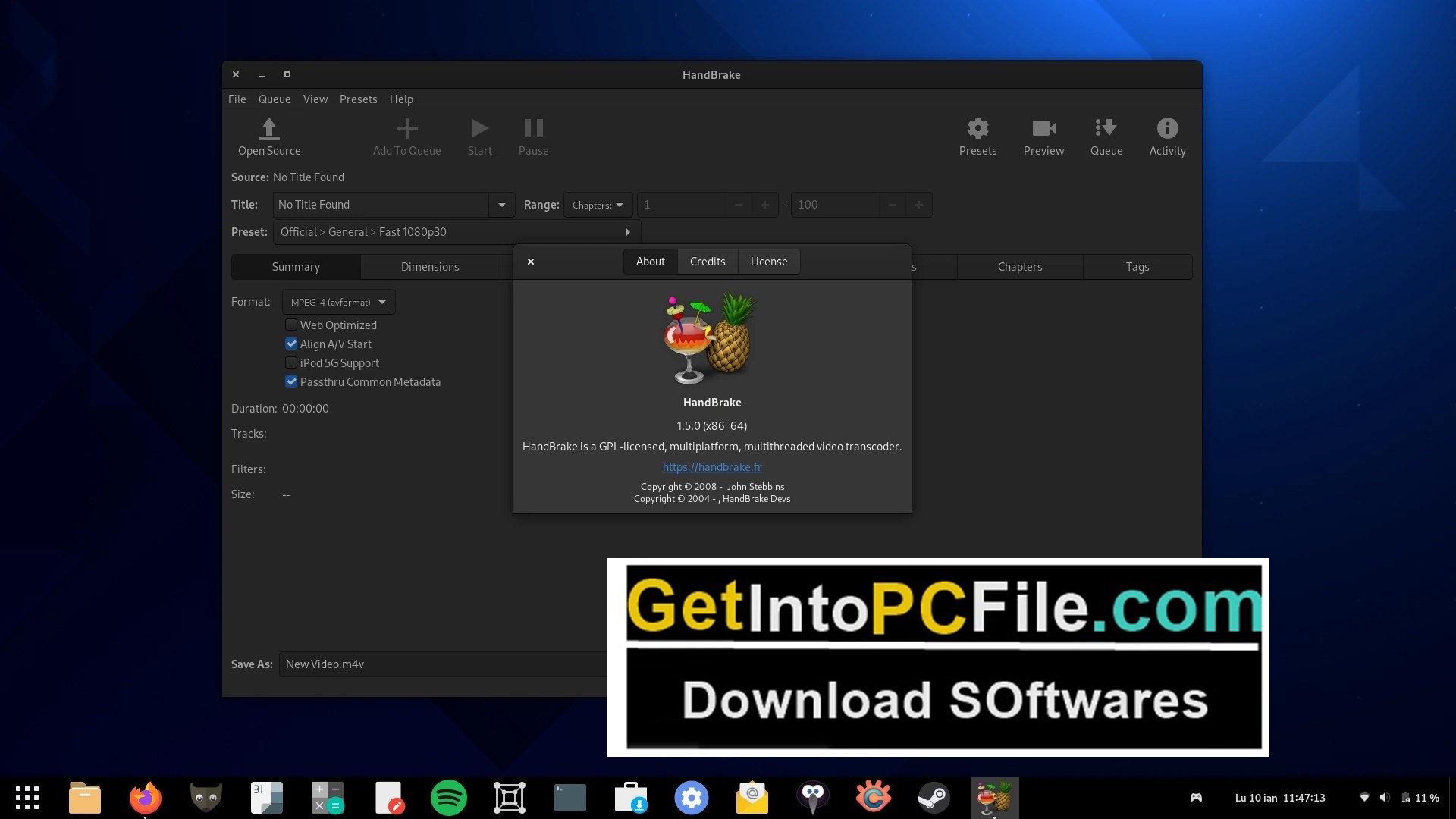
Task: Click the Start play icon
Action: [x=479, y=128]
